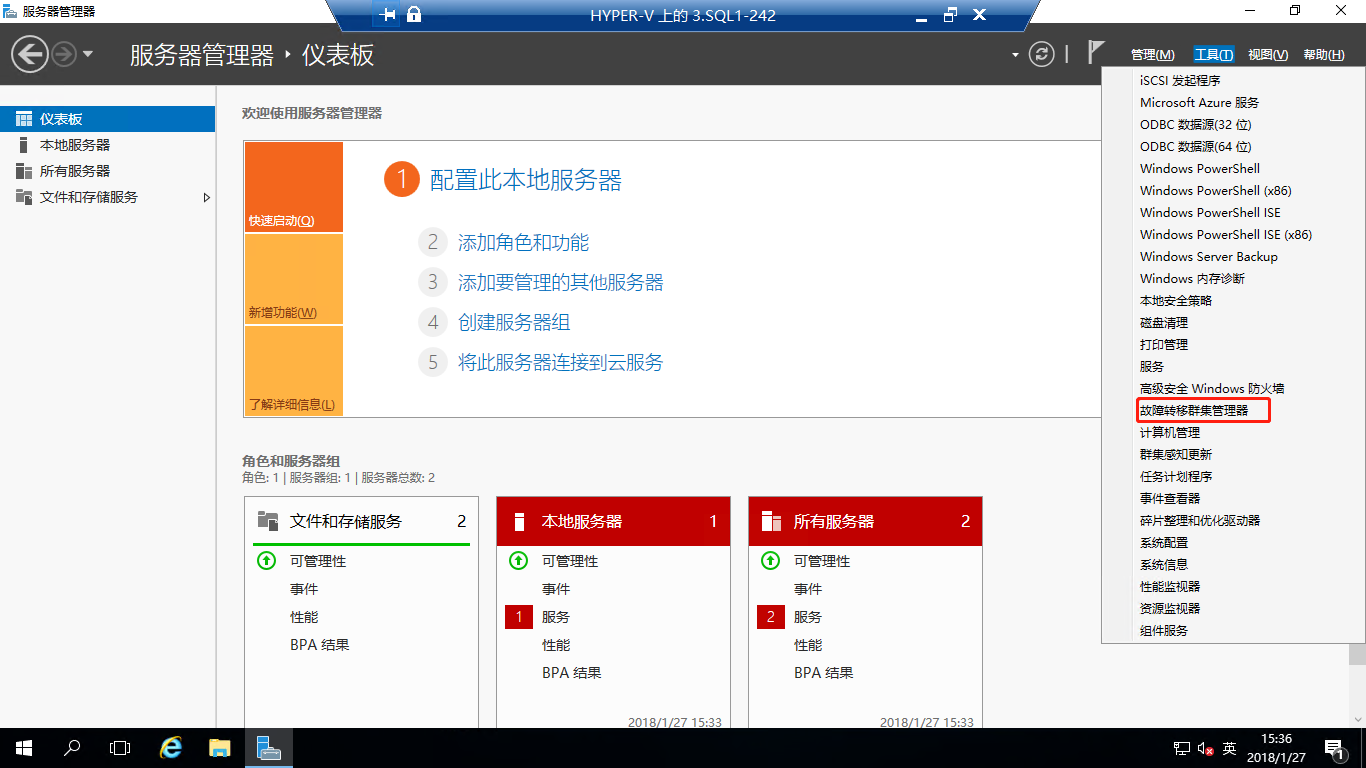Click the pin icon in Hyper-V connection bar
The height and width of the screenshot is (768, 1366).
(x=388, y=15)
